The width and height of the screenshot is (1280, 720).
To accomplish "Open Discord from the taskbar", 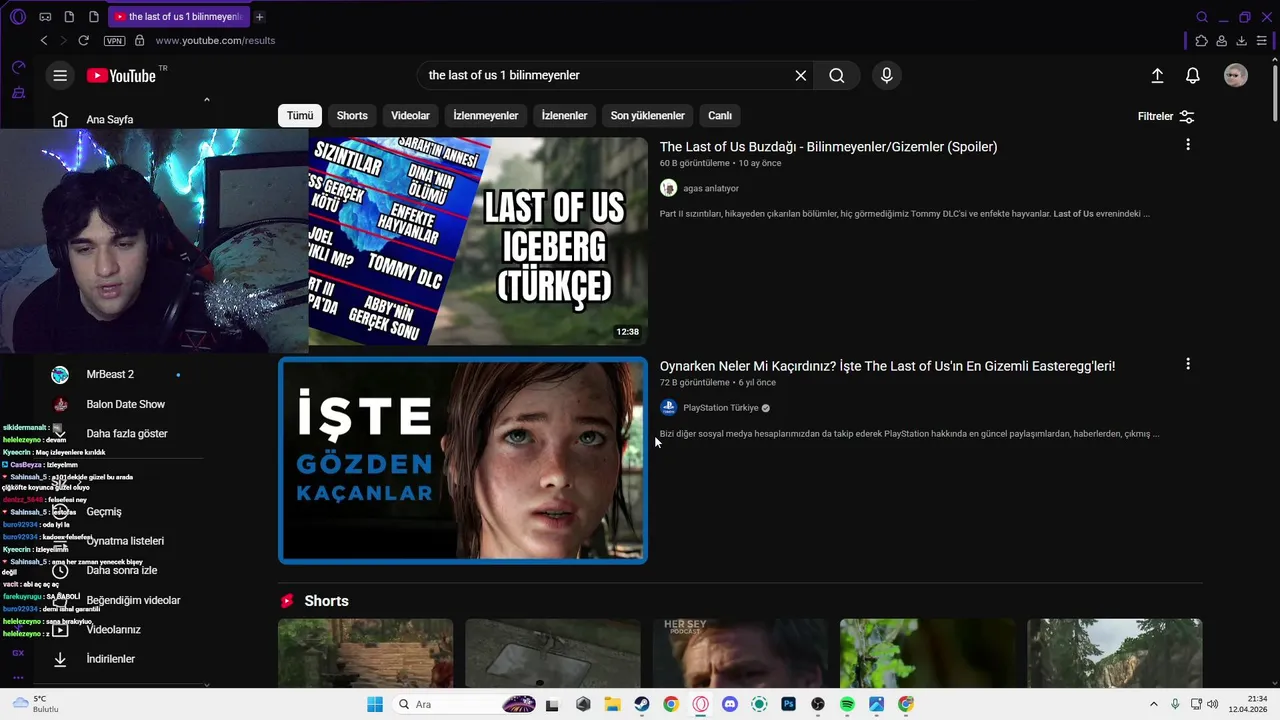I will pyautogui.click(x=730, y=704).
